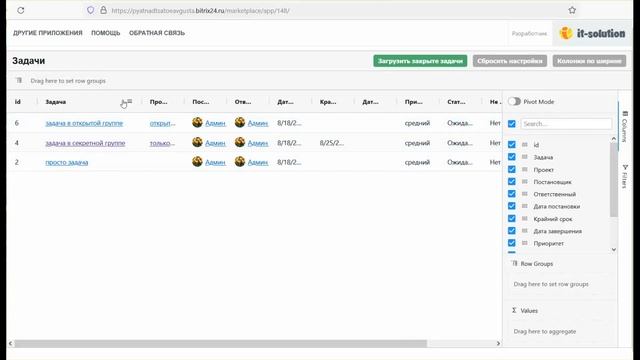Click avatar in Ответственный cell of row 4

click(240, 142)
